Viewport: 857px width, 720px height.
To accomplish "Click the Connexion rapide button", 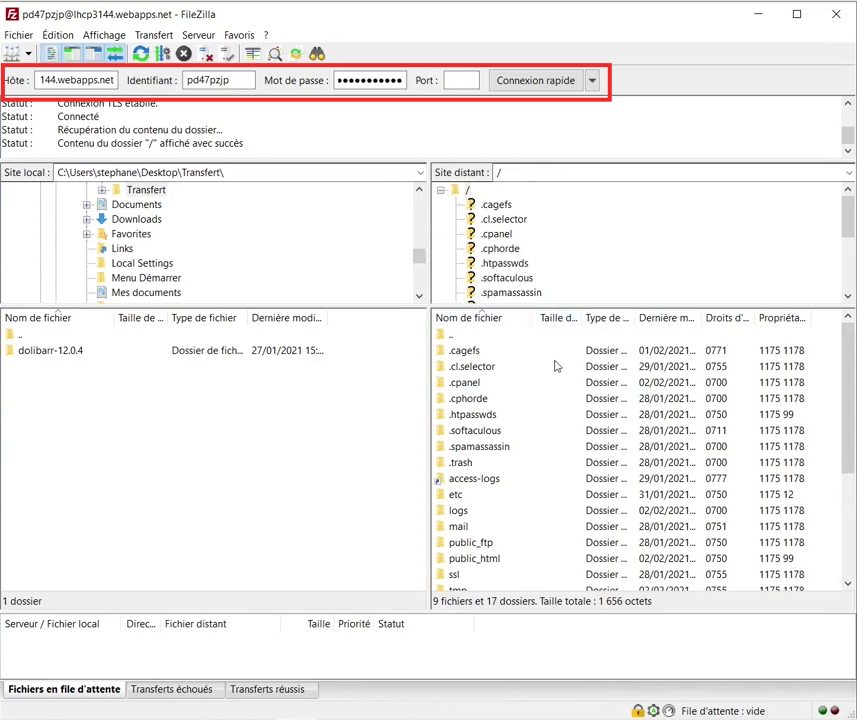I will (x=536, y=81).
